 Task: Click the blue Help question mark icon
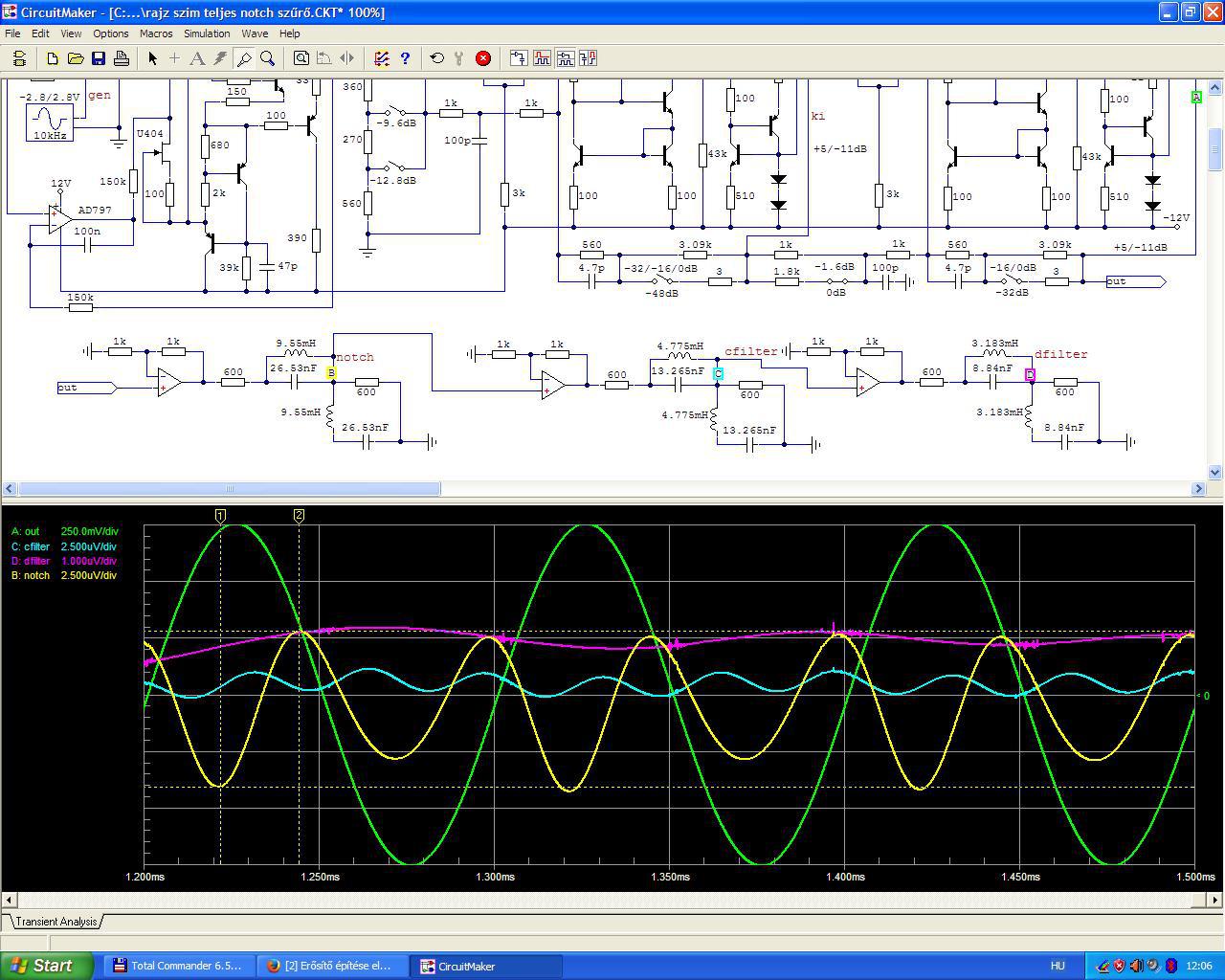pos(405,58)
